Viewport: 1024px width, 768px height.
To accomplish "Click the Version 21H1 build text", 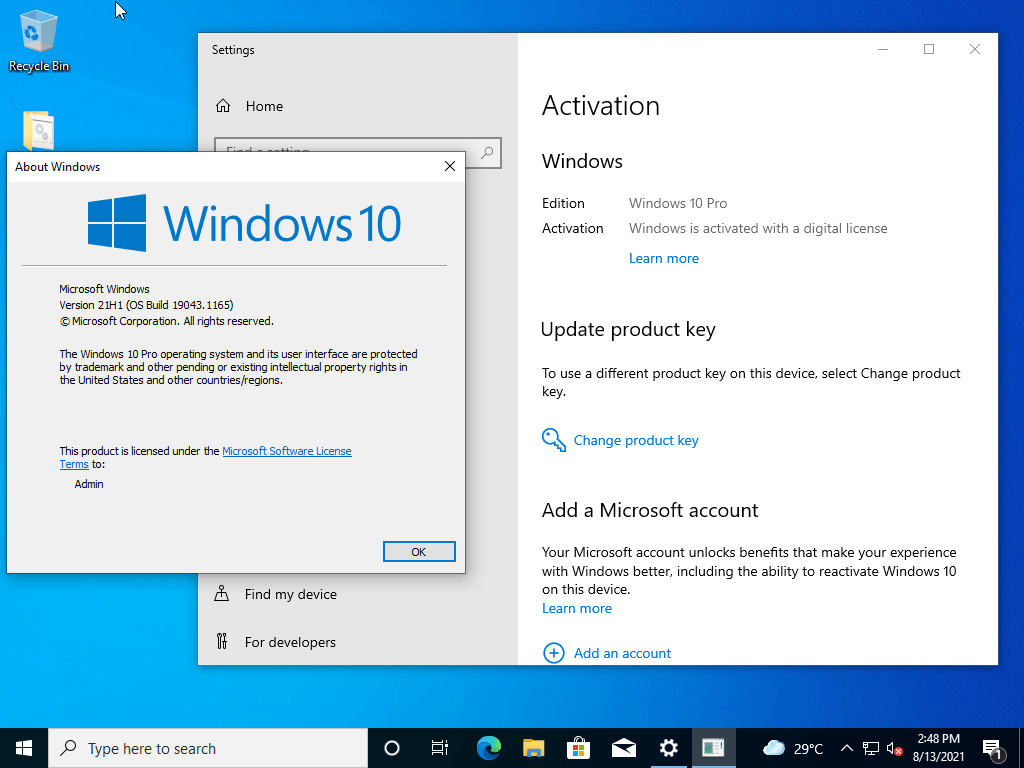I will point(146,305).
